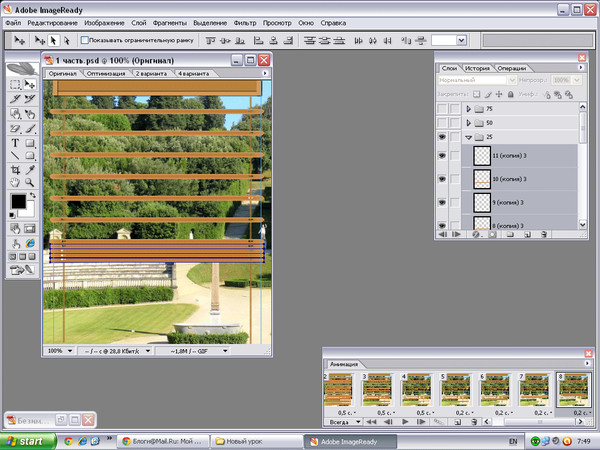Show the layer set 50
Image resolution: width=600 pixels, height=450 pixels.
[442, 123]
